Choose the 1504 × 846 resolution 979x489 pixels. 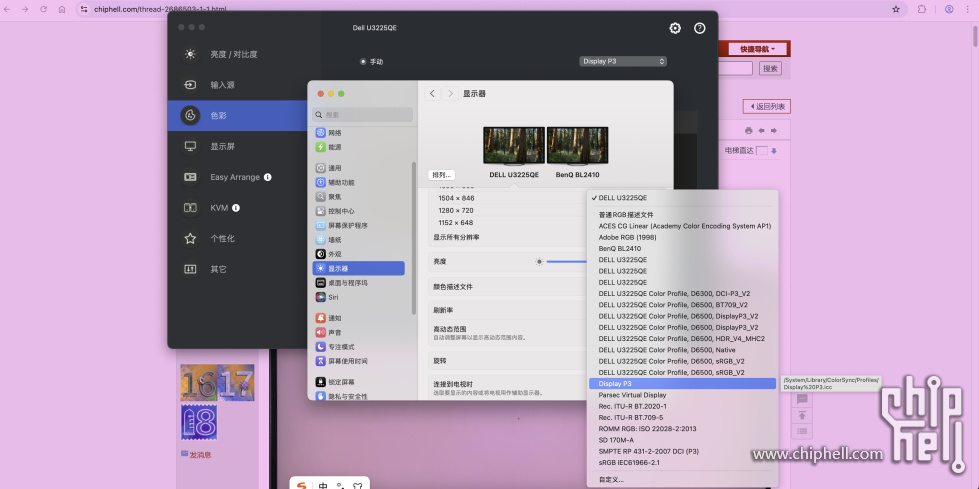456,198
